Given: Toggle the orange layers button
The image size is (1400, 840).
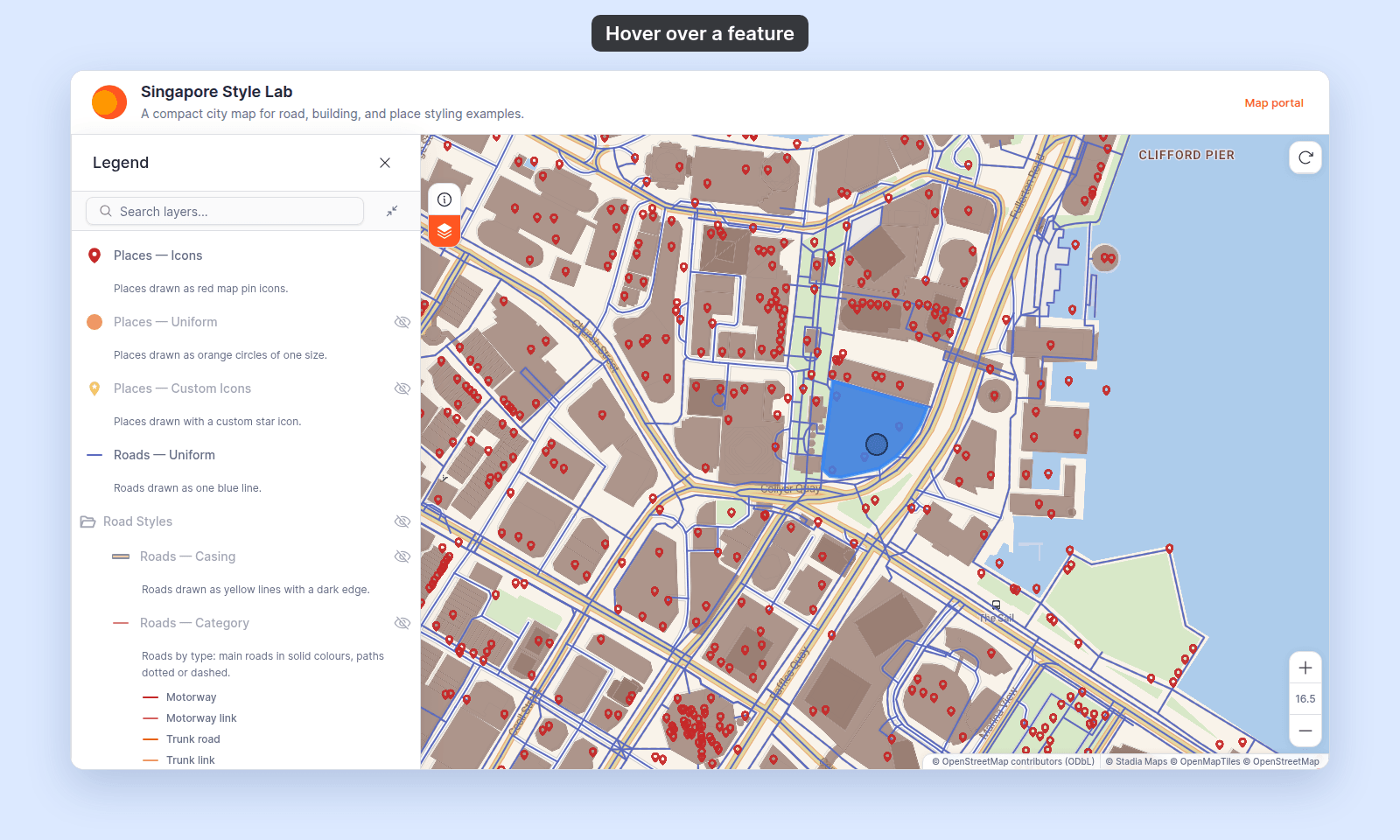Looking at the screenshot, I should pyautogui.click(x=444, y=231).
